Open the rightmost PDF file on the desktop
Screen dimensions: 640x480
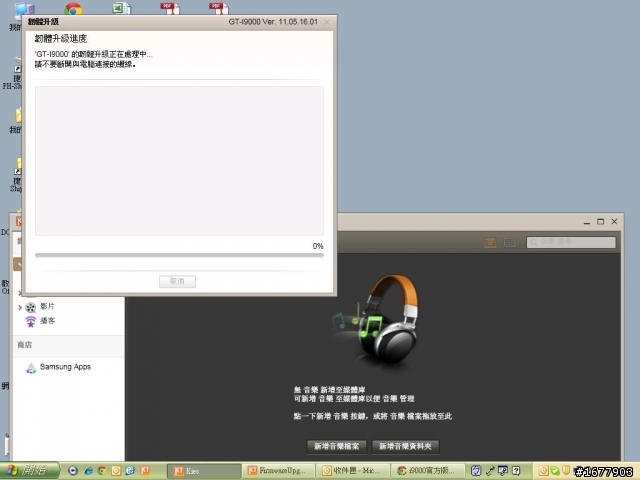click(219, 8)
